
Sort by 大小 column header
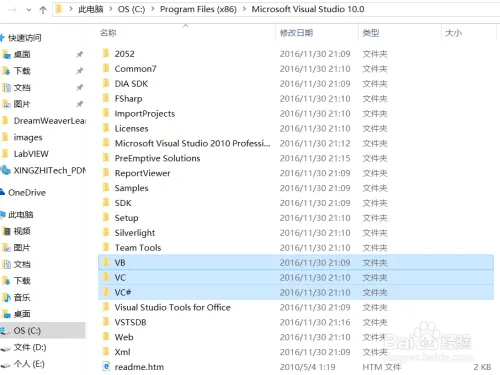tap(453, 33)
